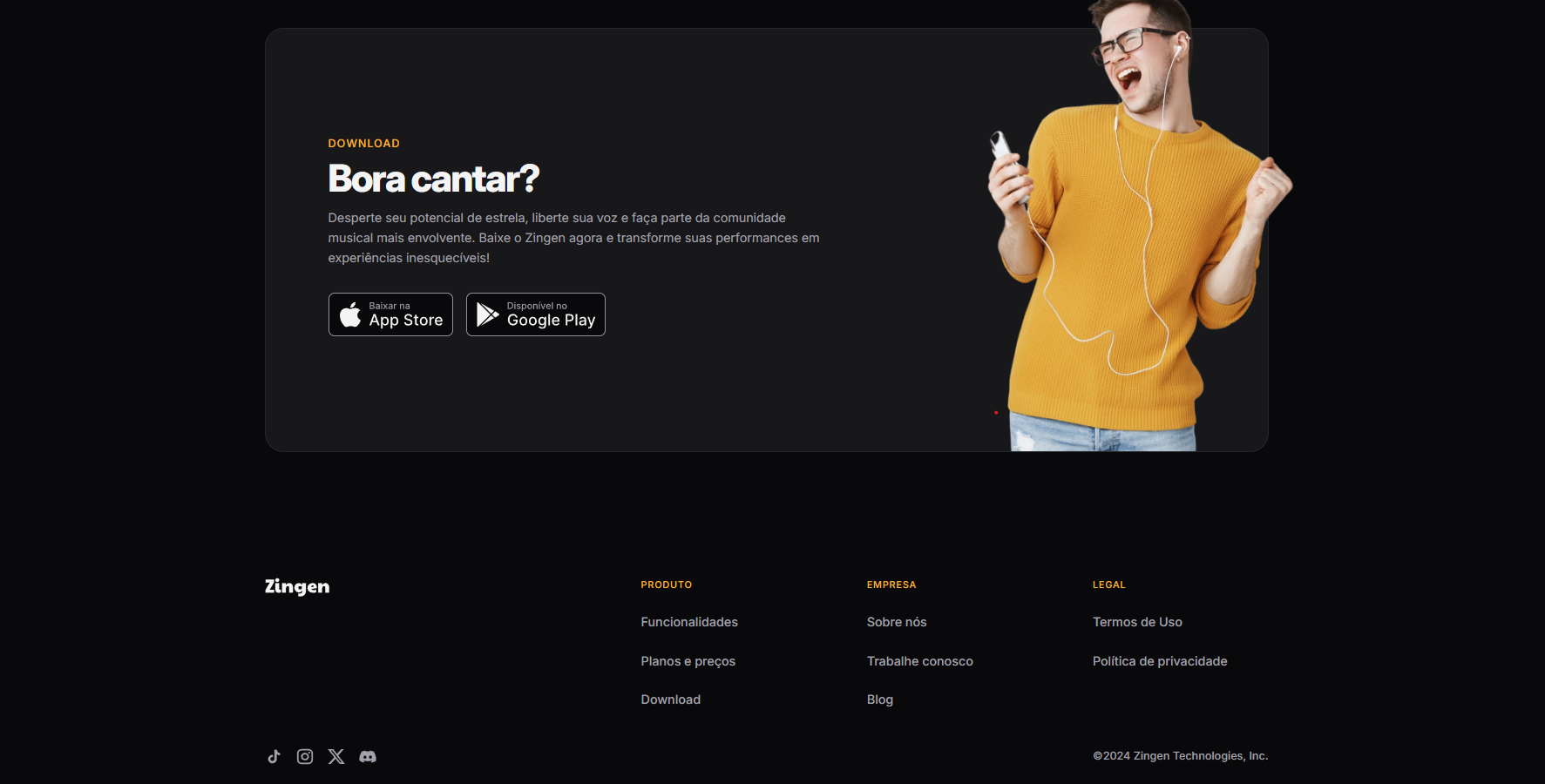1545x784 pixels.
Task: Click the paragraph starting 'Desperte seu potencial'
Action: (573, 238)
